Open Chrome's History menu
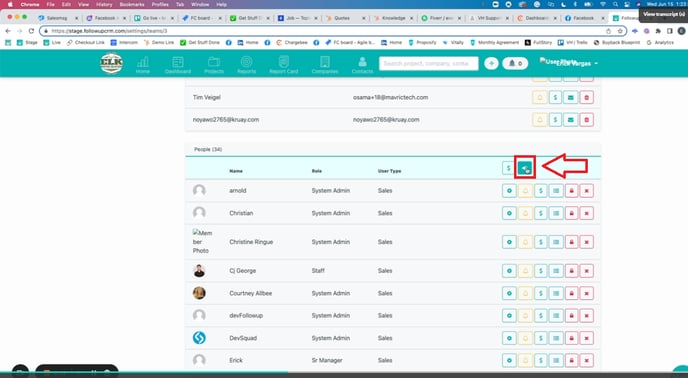 click(x=104, y=4)
